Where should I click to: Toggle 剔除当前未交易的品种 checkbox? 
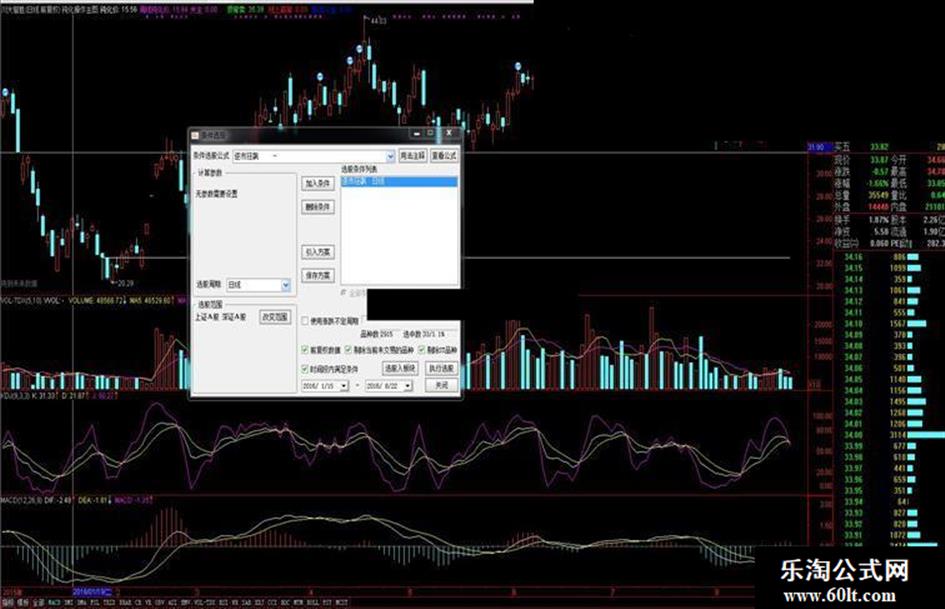coord(348,350)
